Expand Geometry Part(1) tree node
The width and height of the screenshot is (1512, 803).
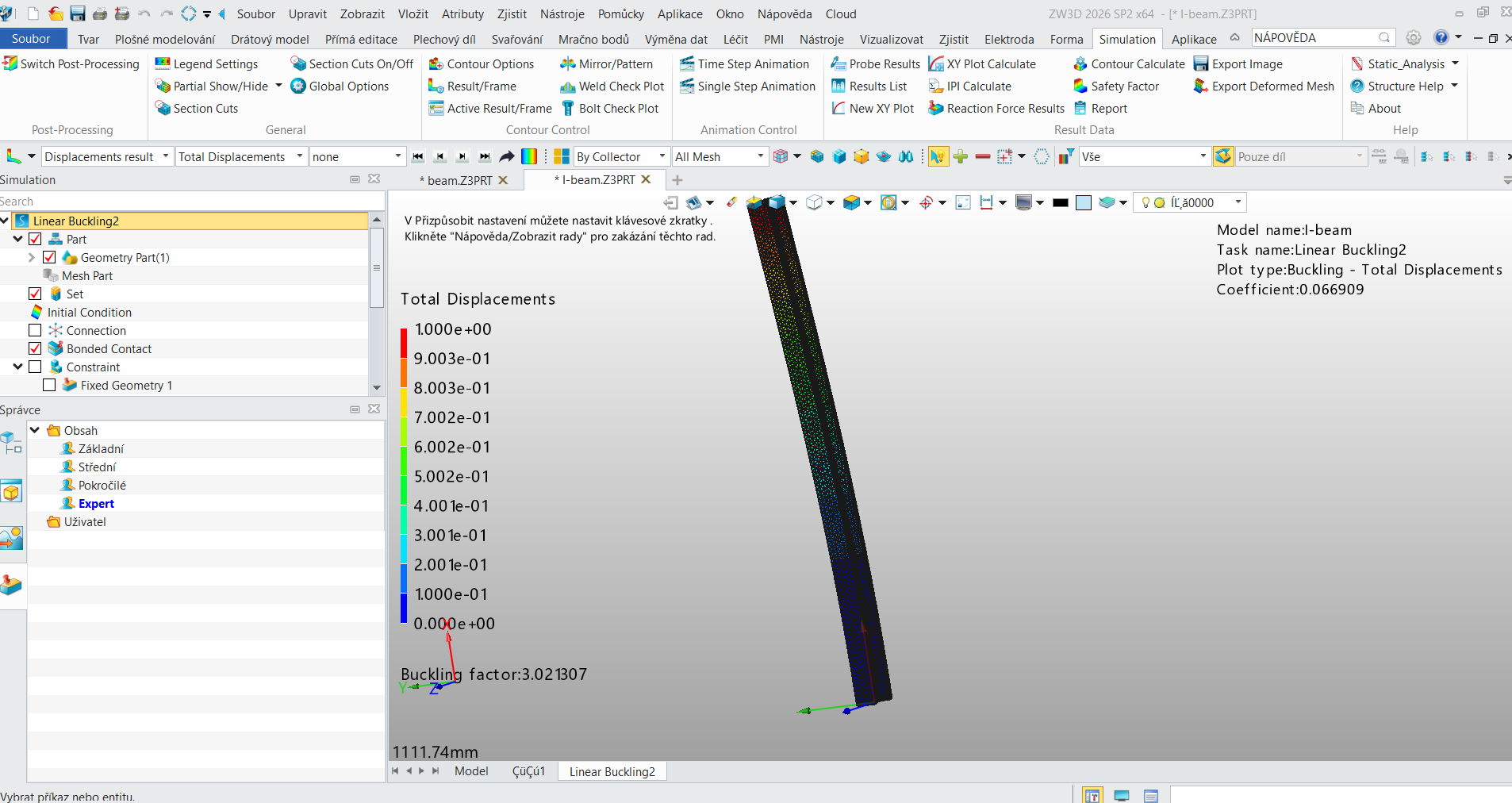(32, 257)
